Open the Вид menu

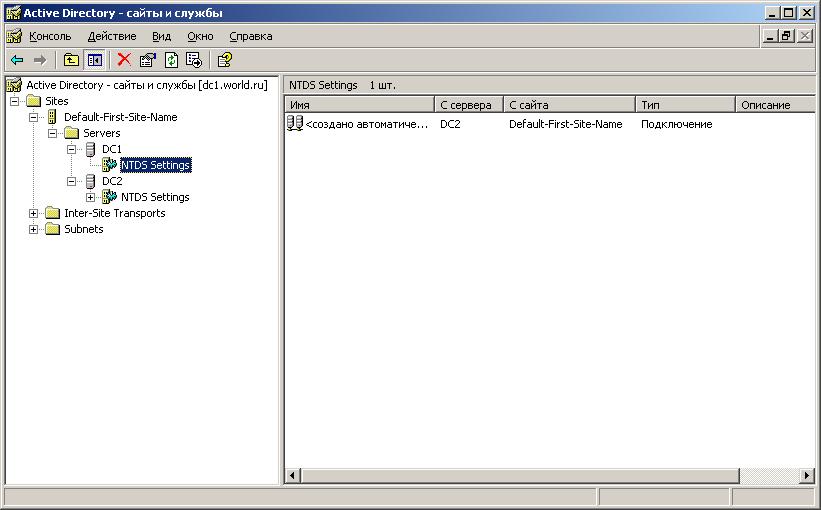(x=161, y=36)
